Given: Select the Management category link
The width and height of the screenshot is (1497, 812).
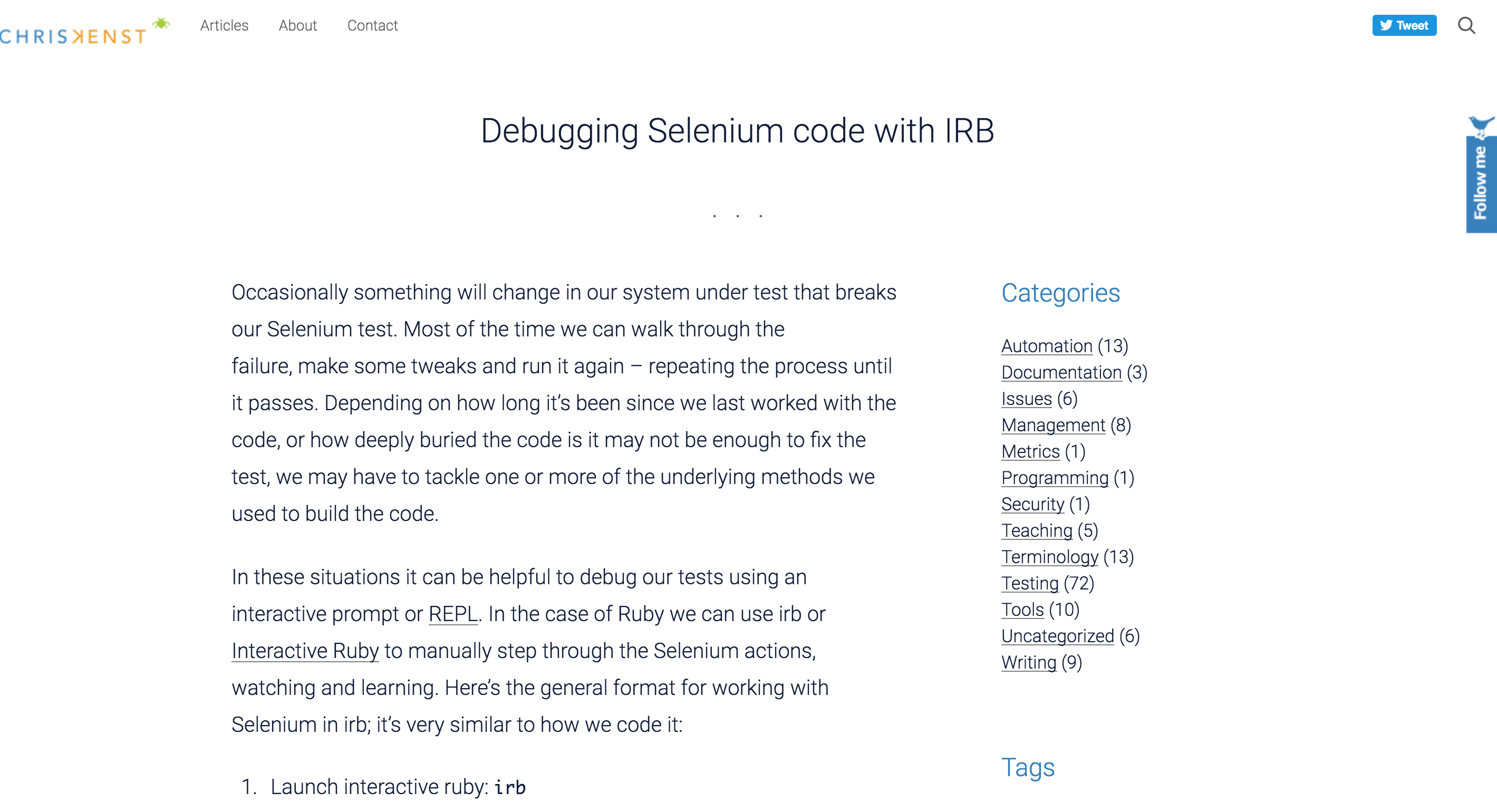Looking at the screenshot, I should click(1052, 425).
